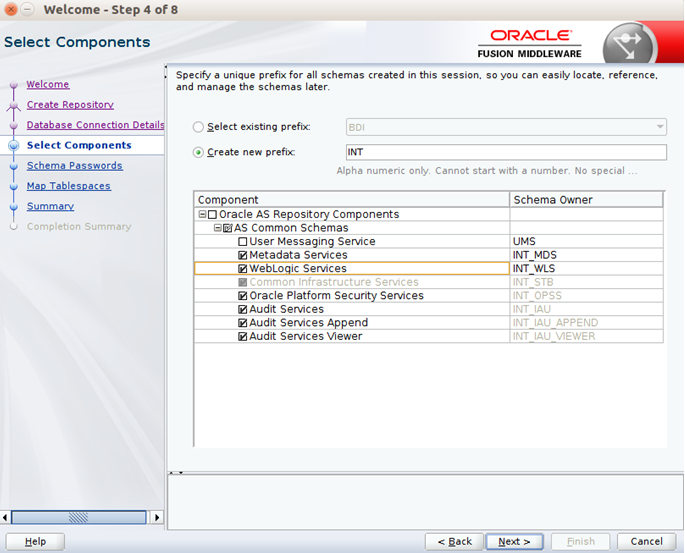Enable User Messaging Service checkbox
This screenshot has width=685, height=553.
click(242, 242)
